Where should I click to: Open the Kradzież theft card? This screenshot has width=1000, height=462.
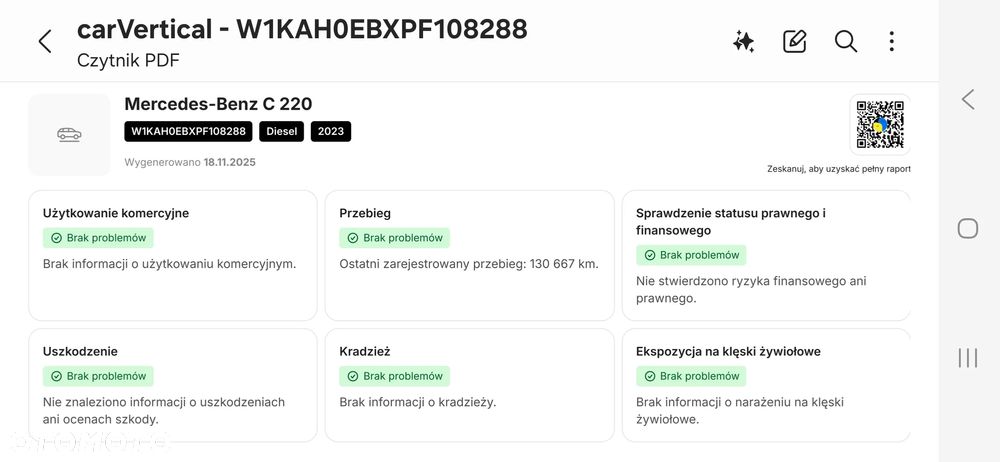point(469,385)
